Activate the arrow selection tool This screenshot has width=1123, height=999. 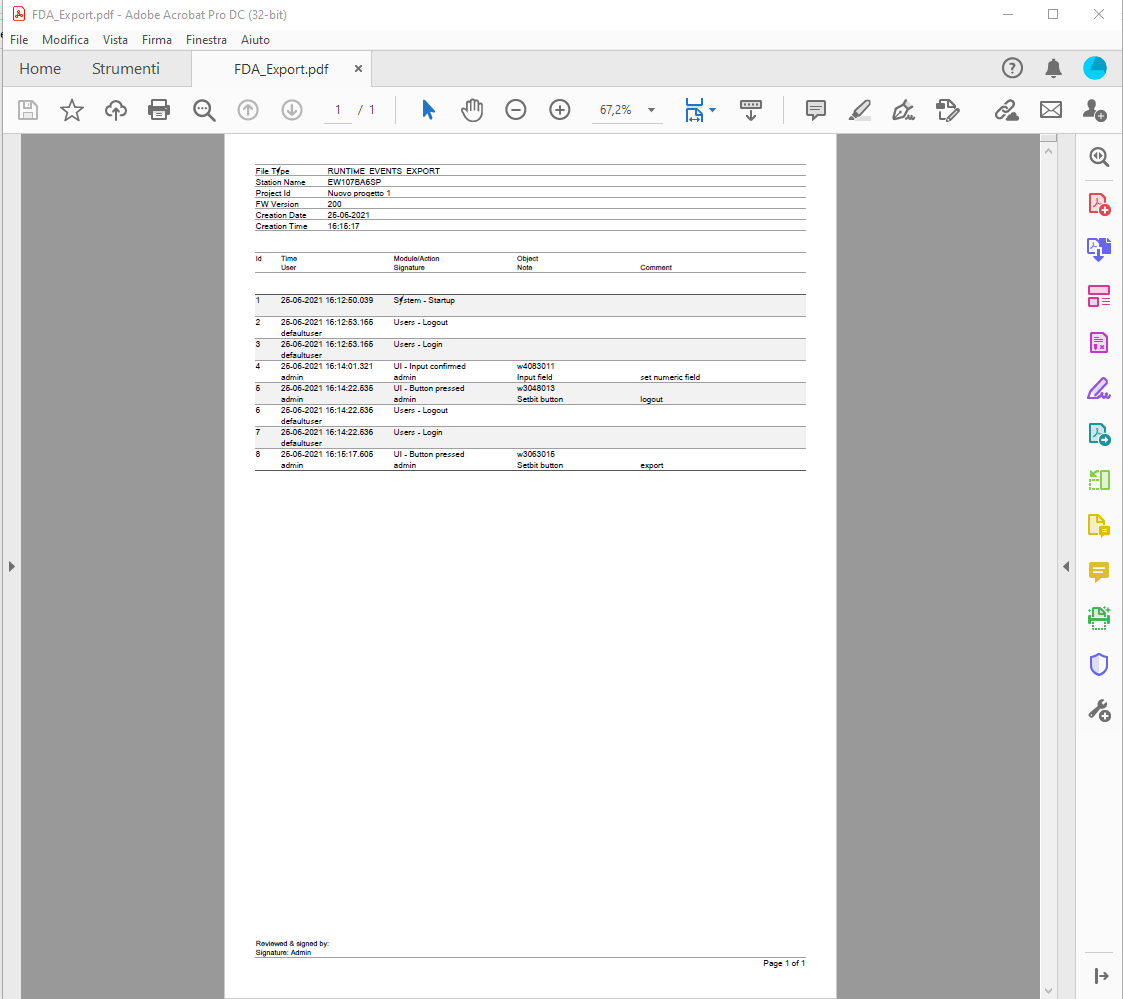[428, 110]
